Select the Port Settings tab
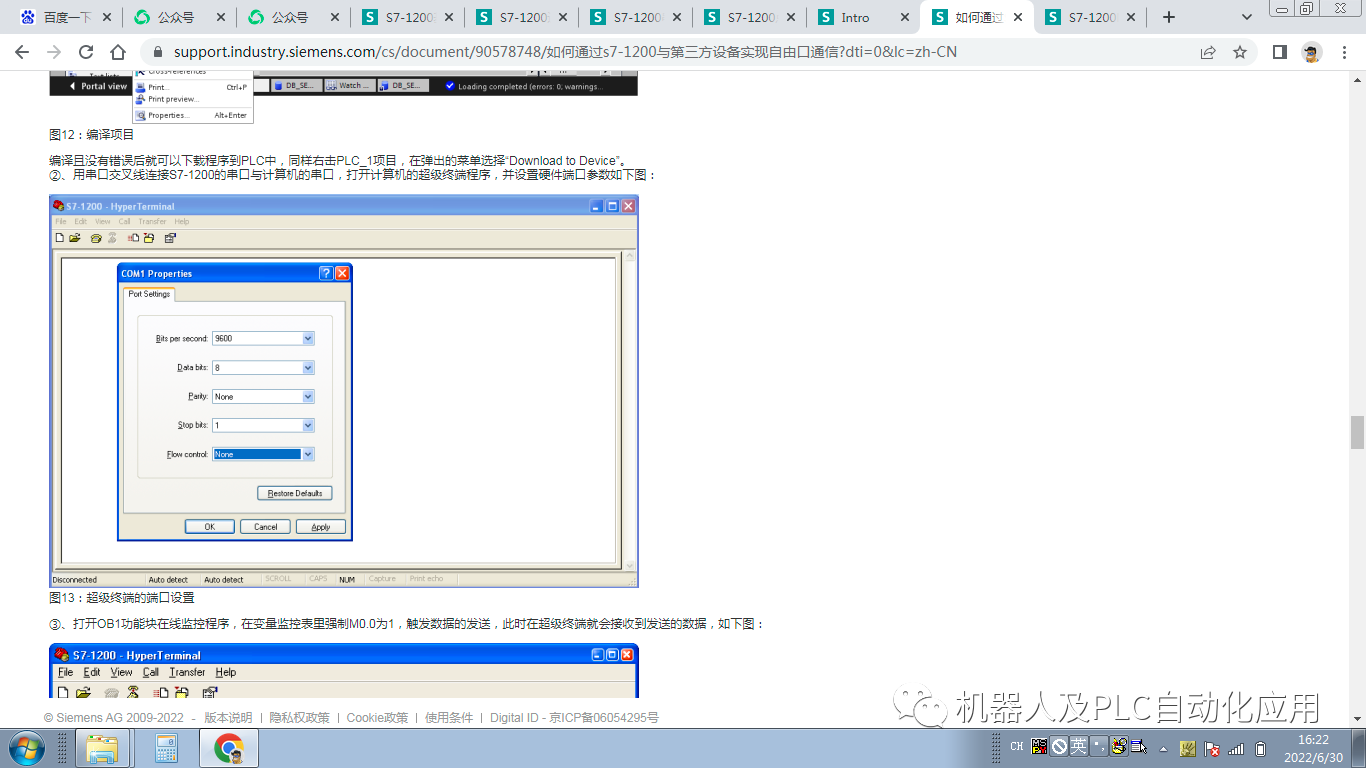The width and height of the screenshot is (1366, 768). [x=149, y=294]
